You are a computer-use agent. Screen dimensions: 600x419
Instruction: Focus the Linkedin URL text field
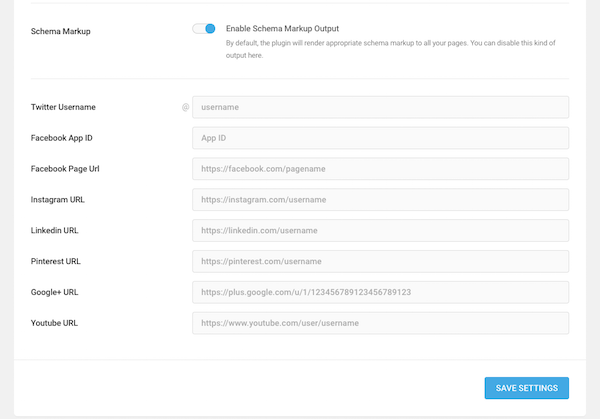coord(380,231)
